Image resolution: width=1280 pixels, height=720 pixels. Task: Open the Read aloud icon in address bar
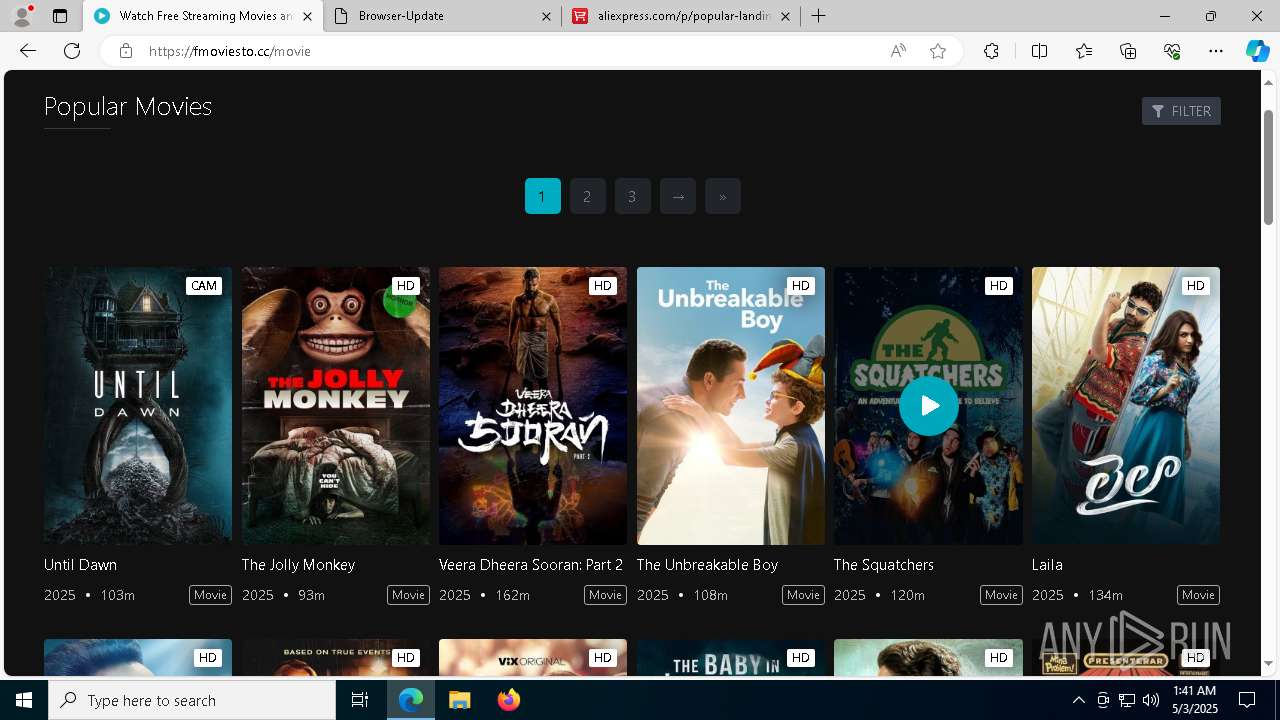coord(898,51)
